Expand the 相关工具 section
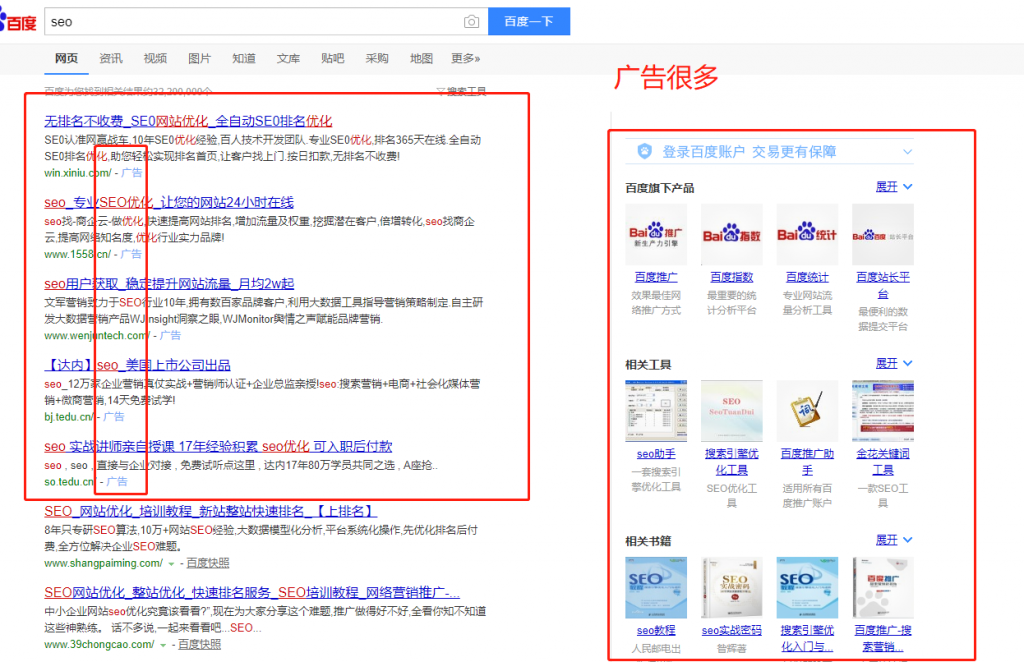The width and height of the screenshot is (1024, 662). [893, 364]
